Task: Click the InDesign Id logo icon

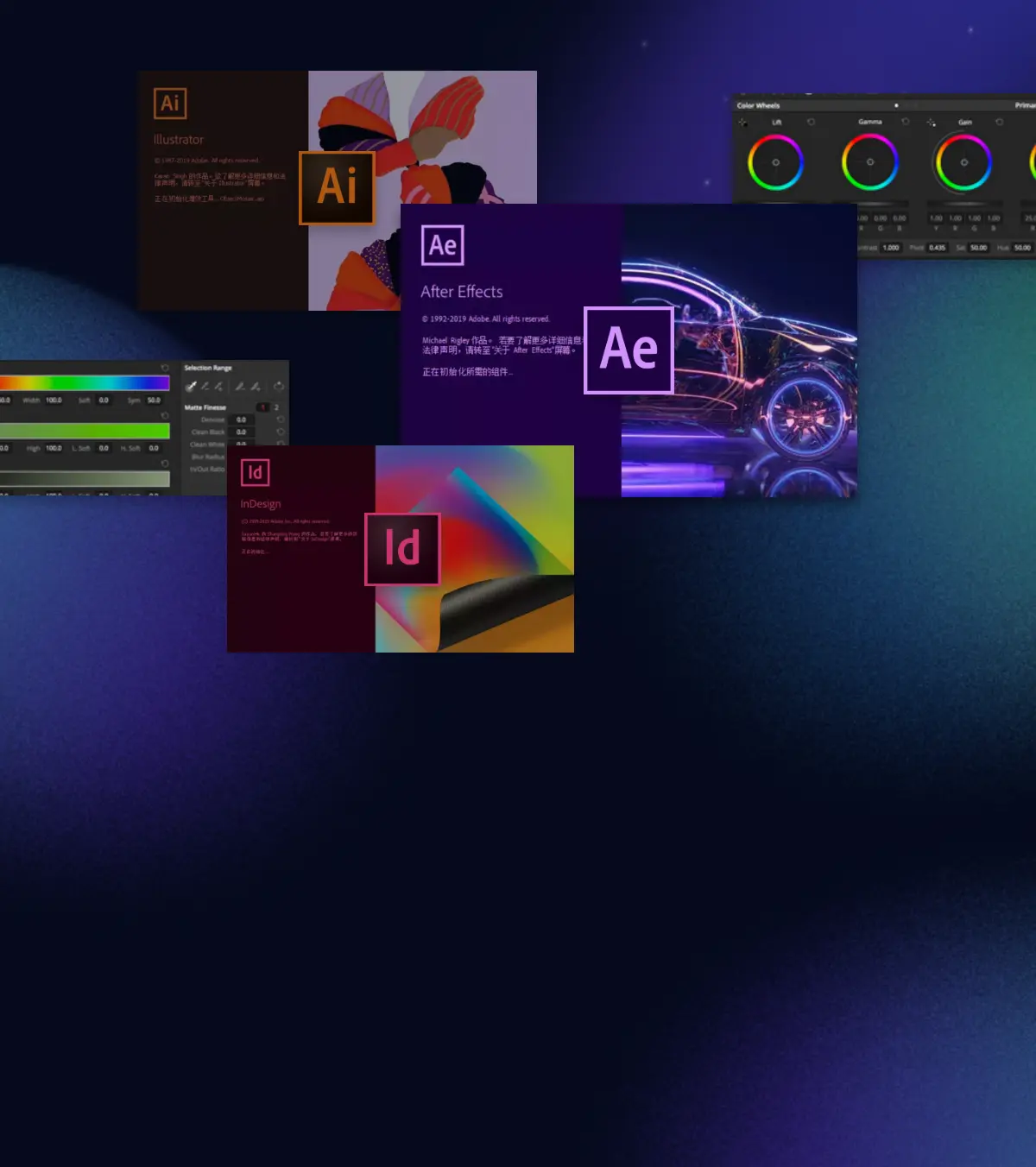Action: click(x=403, y=550)
